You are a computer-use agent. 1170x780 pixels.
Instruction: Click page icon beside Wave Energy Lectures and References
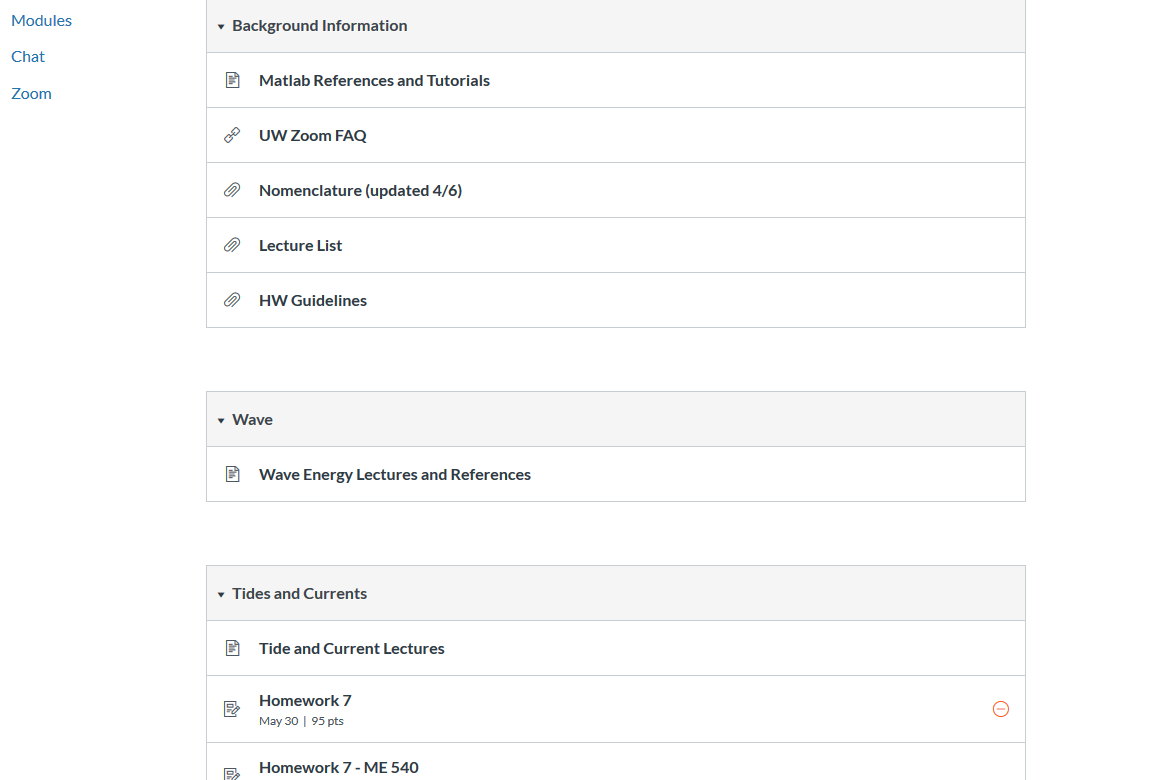click(232, 474)
